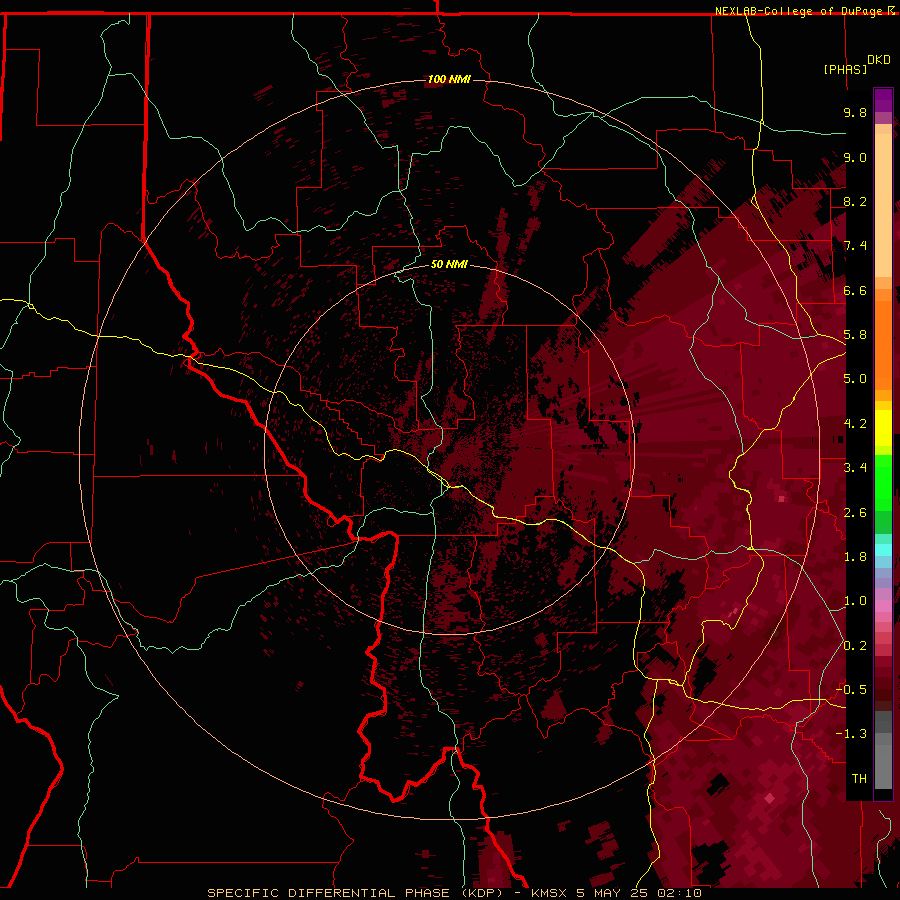Screen dimensions: 900x900
Task: Click the Specific Differential Phase KDP caption
Action: pyautogui.click(x=453, y=893)
